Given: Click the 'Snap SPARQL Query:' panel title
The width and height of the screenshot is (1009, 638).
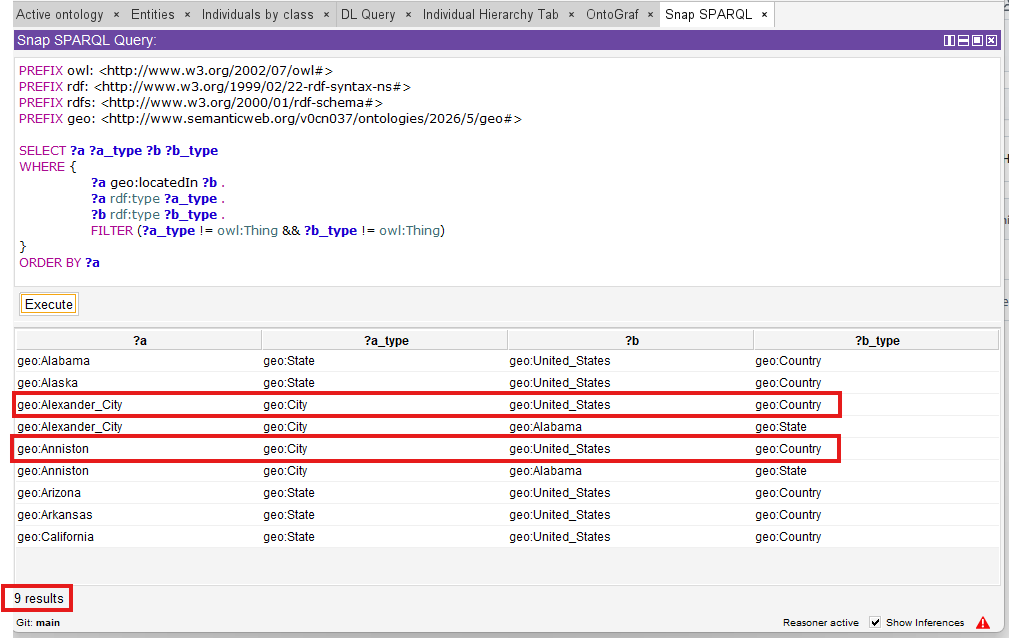Looking at the screenshot, I should coord(86,40).
